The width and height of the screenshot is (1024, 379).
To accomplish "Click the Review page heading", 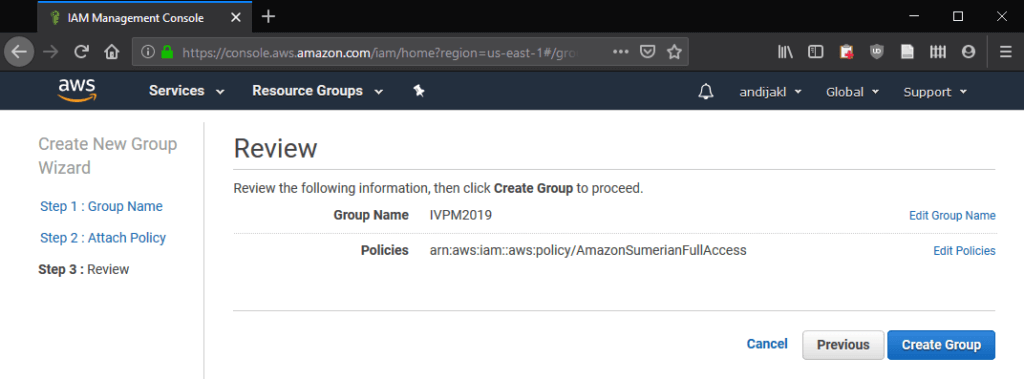I will point(275,148).
